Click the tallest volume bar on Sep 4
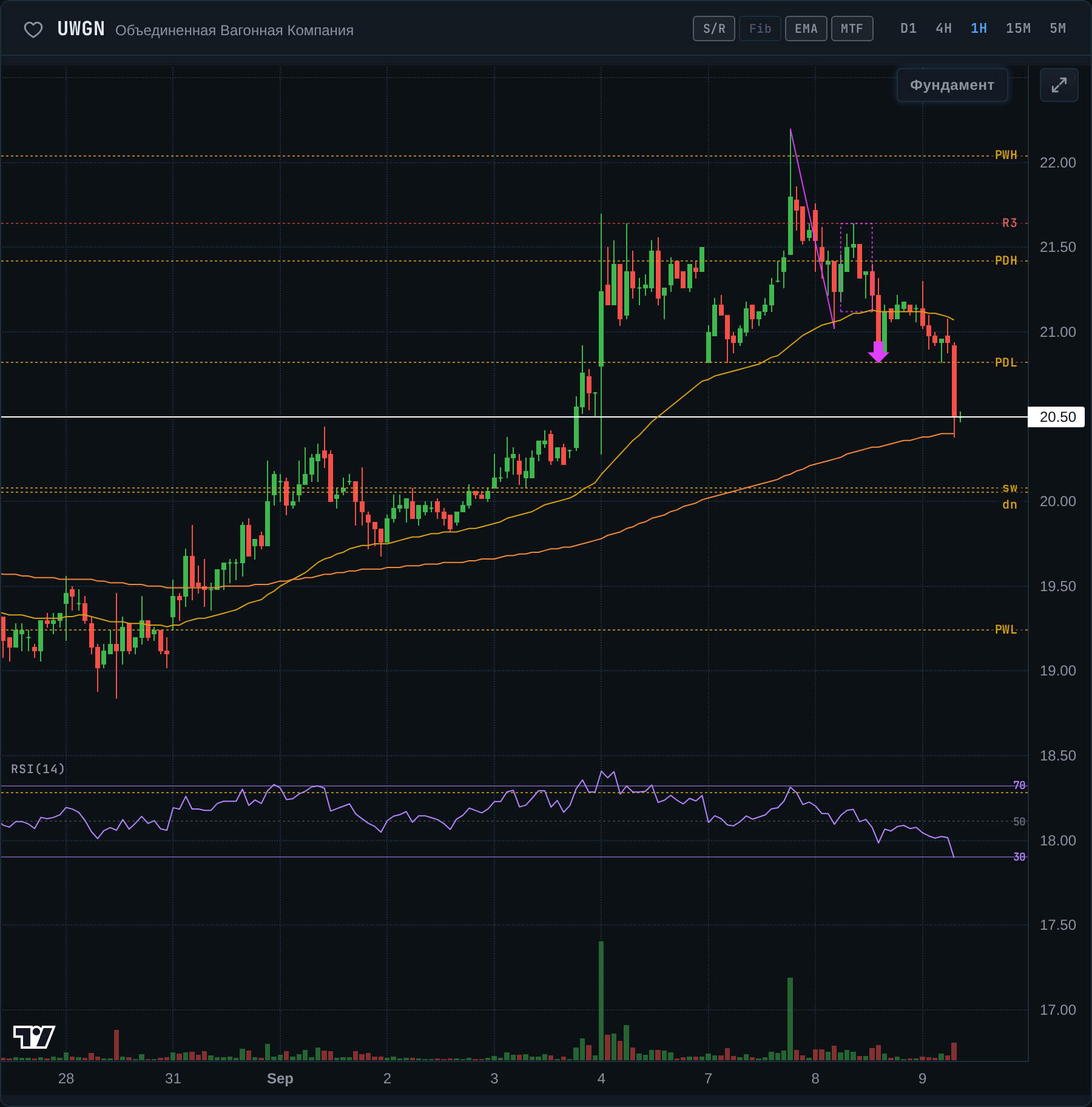This screenshot has width=1092, height=1107. click(x=601, y=1001)
